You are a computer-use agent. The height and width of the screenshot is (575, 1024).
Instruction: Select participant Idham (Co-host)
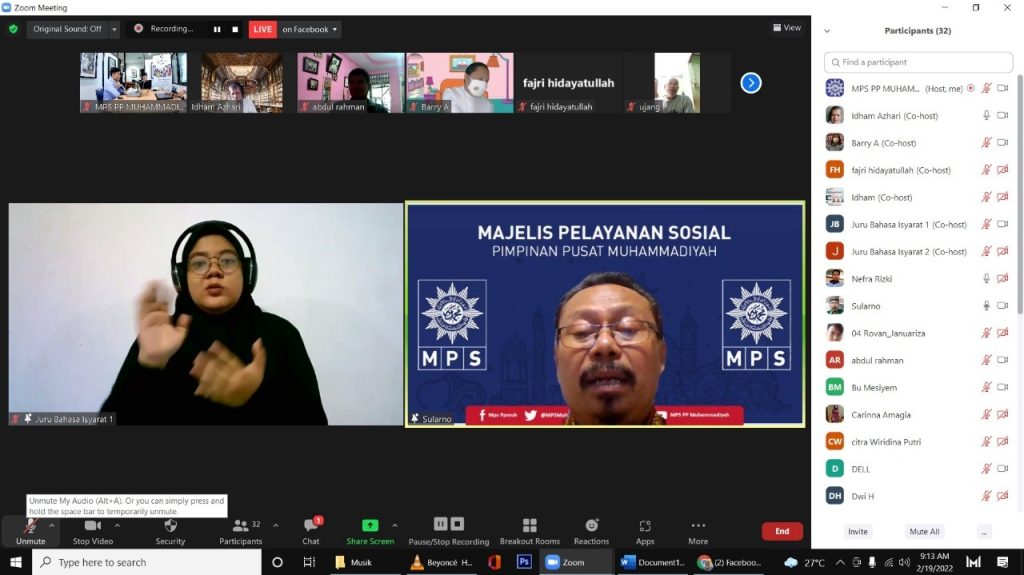(918, 197)
